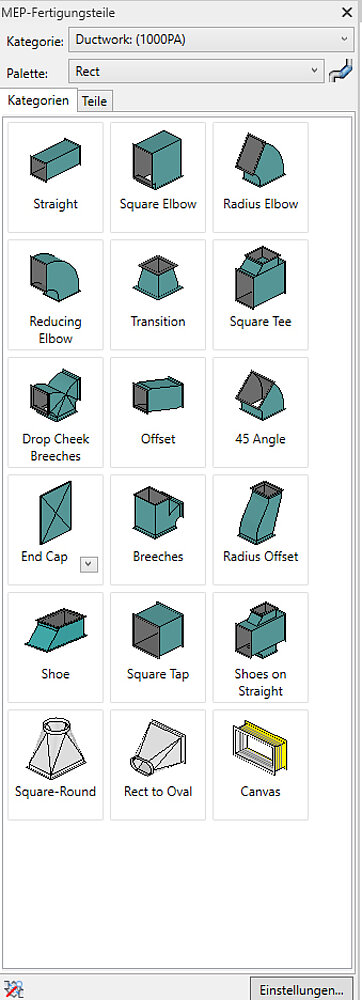This screenshot has height=1000, width=362.
Task: Open the Kategorie dropdown showing Ductwork
Action: [211, 39]
